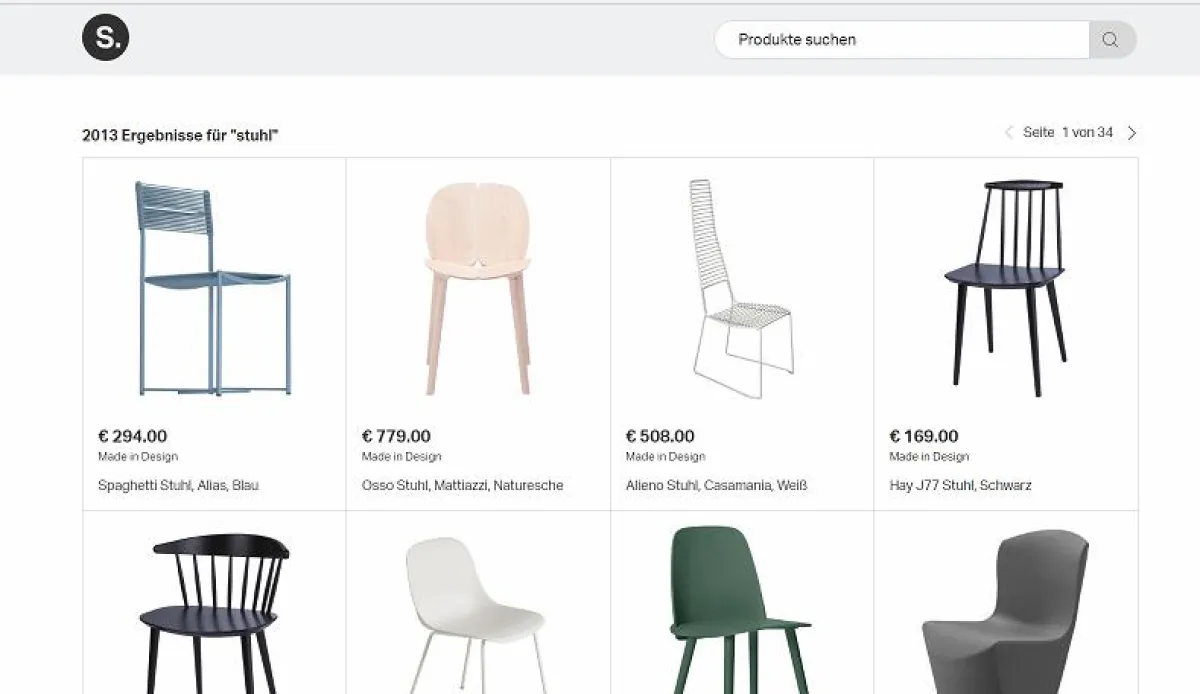Open the Osso Stuhl product image

pyautogui.click(x=476, y=285)
